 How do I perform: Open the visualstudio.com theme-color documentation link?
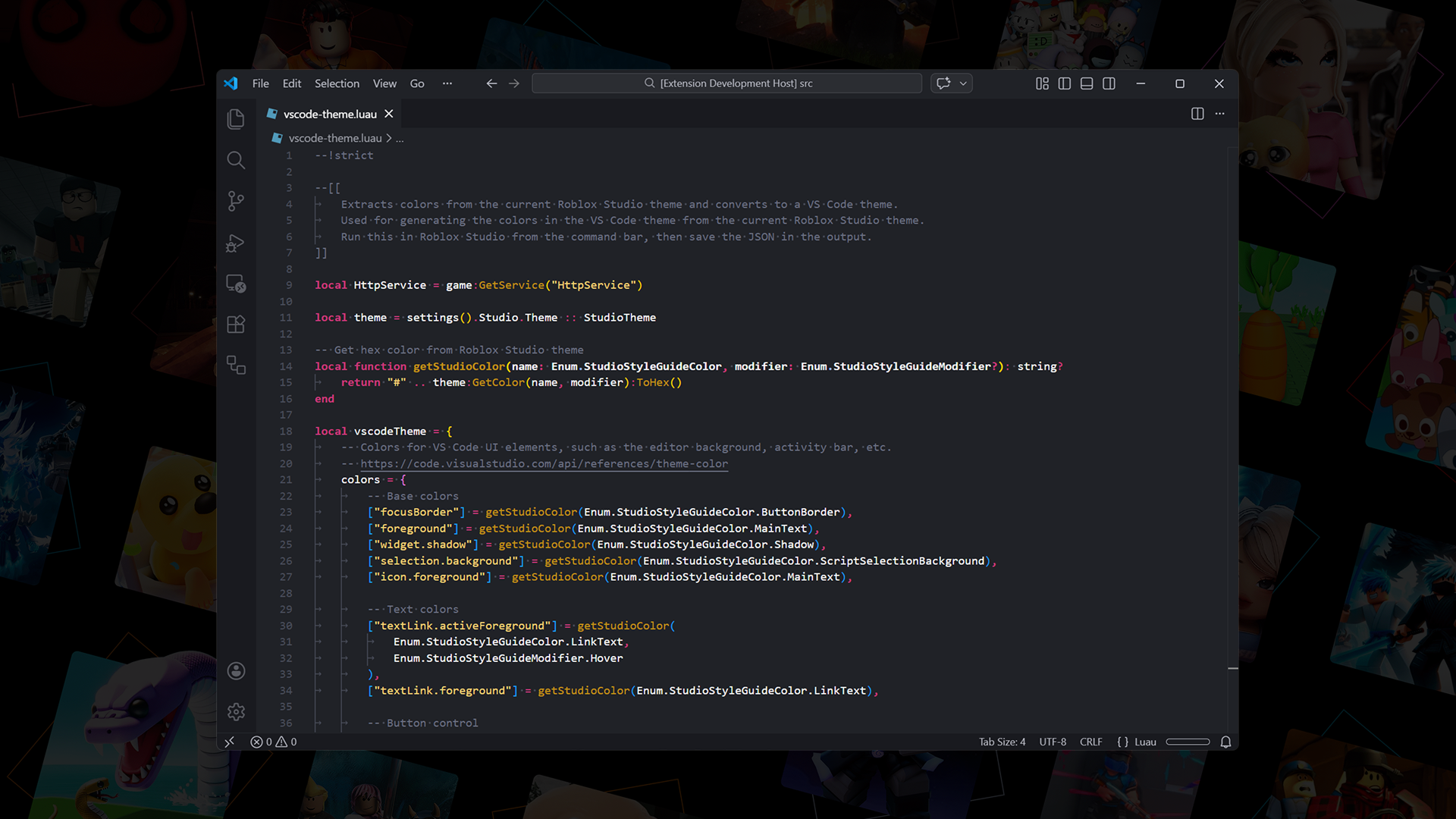pyautogui.click(x=545, y=463)
